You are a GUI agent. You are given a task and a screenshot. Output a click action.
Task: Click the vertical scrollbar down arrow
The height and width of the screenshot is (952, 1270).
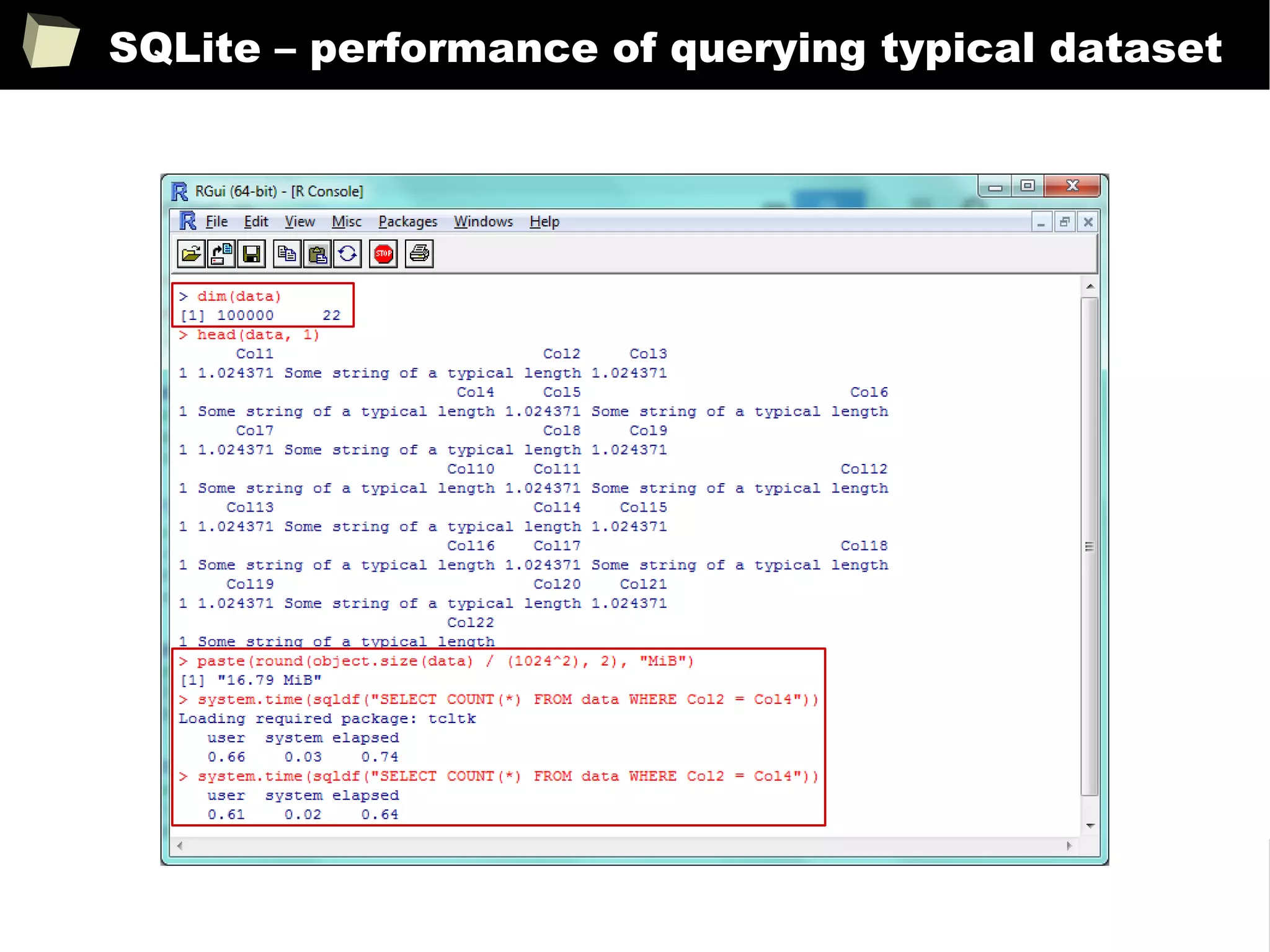coord(1090,826)
